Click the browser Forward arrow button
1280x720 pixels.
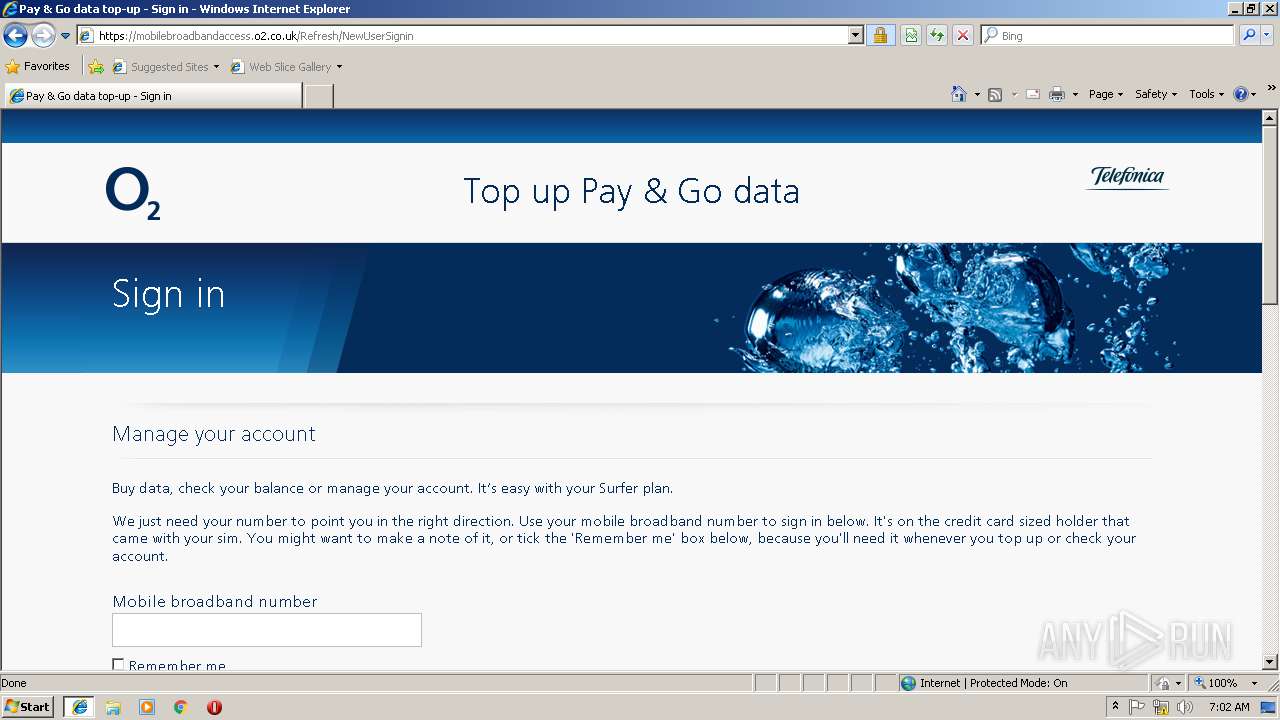pyautogui.click(x=43, y=36)
